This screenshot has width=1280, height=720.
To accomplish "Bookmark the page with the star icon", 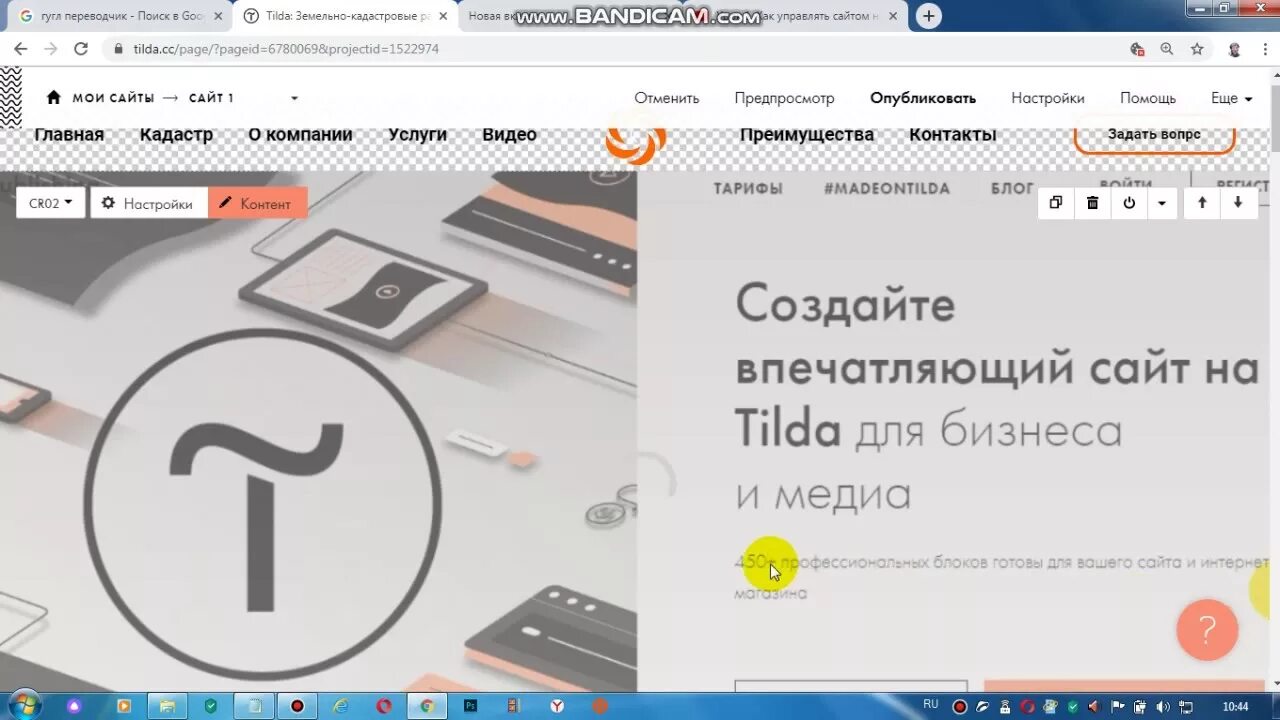I will 1197,49.
